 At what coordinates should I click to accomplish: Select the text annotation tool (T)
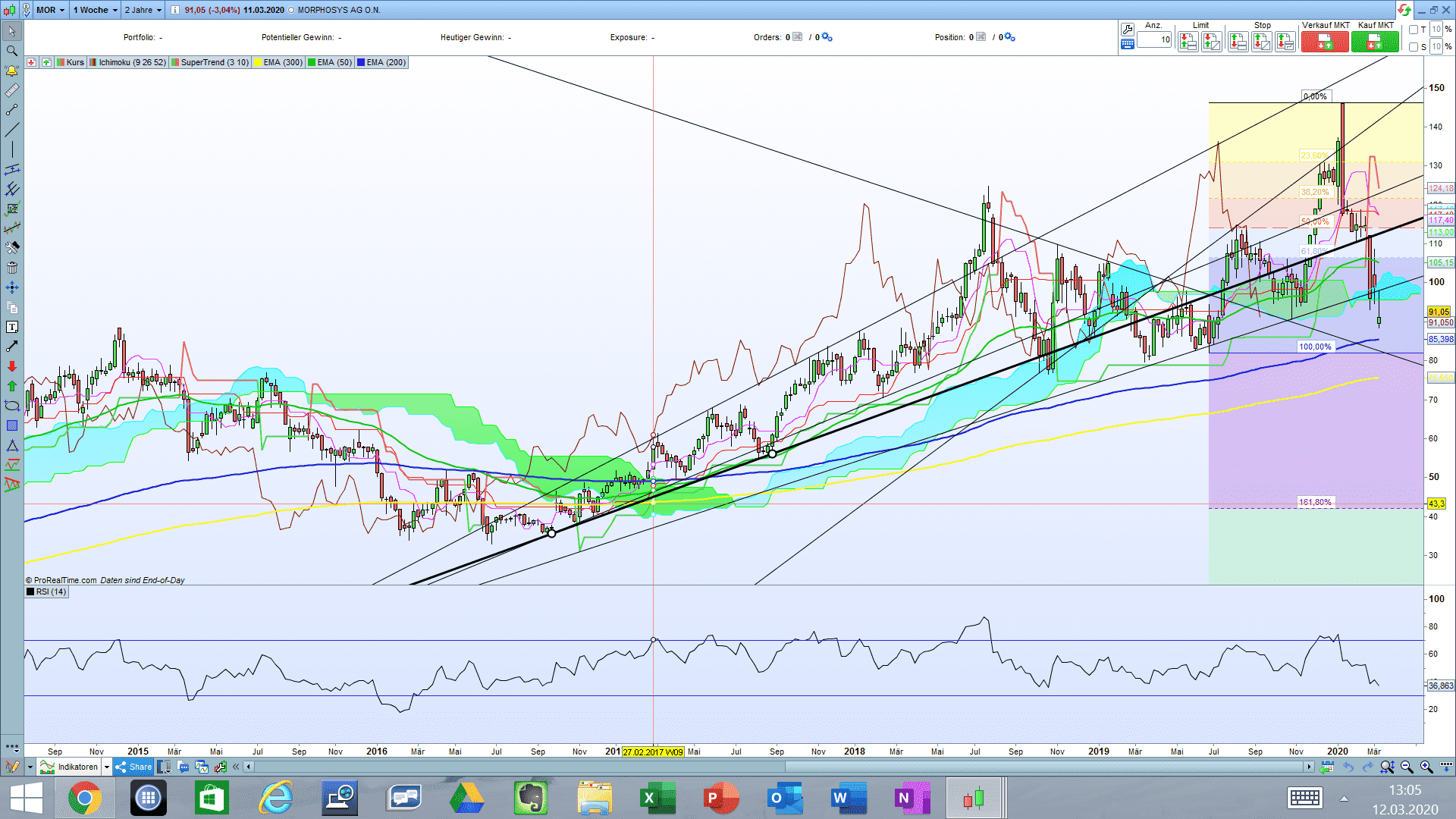point(11,327)
